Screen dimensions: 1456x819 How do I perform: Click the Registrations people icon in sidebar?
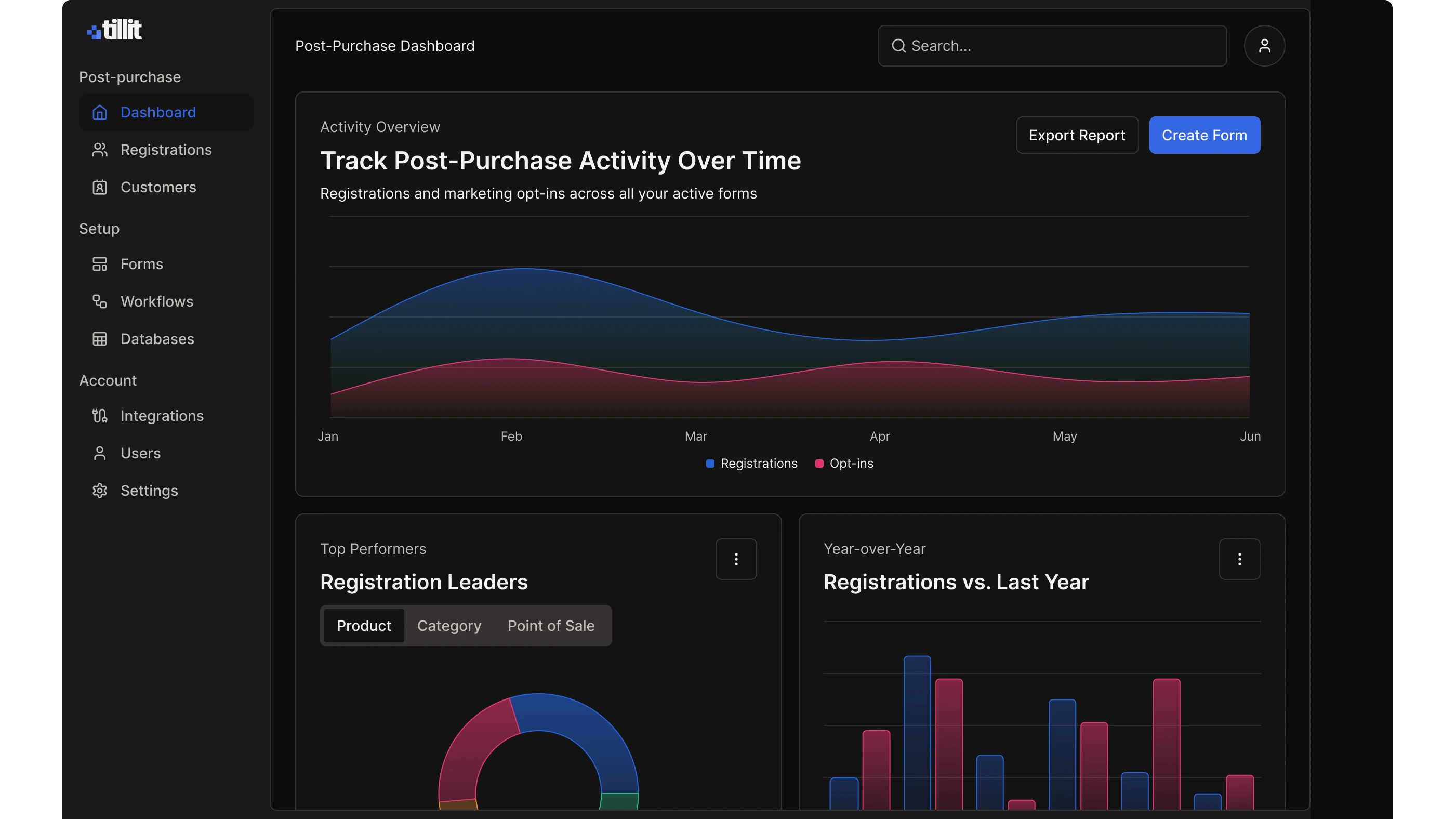(x=99, y=150)
